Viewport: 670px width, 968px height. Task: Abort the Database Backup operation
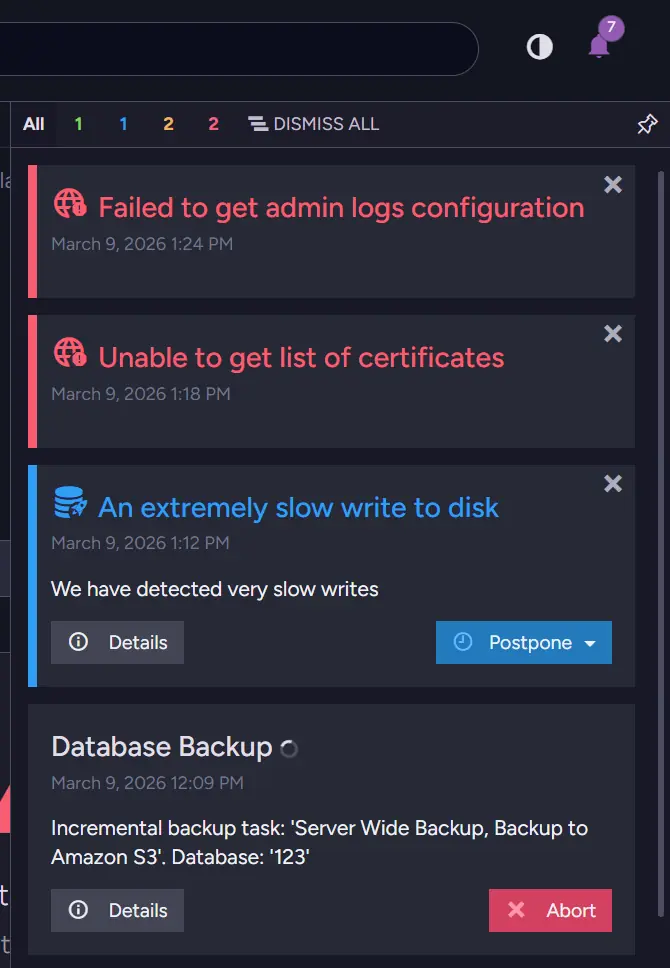coord(550,910)
